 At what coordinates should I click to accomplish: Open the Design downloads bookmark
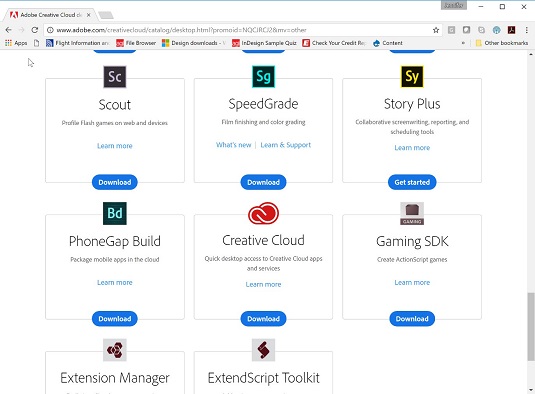click(194, 43)
